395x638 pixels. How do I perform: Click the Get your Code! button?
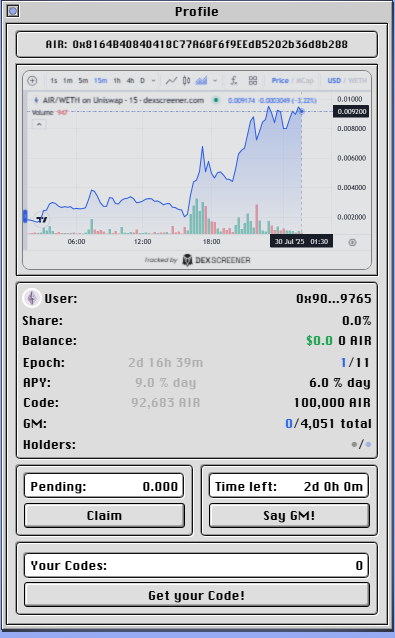pos(196,595)
